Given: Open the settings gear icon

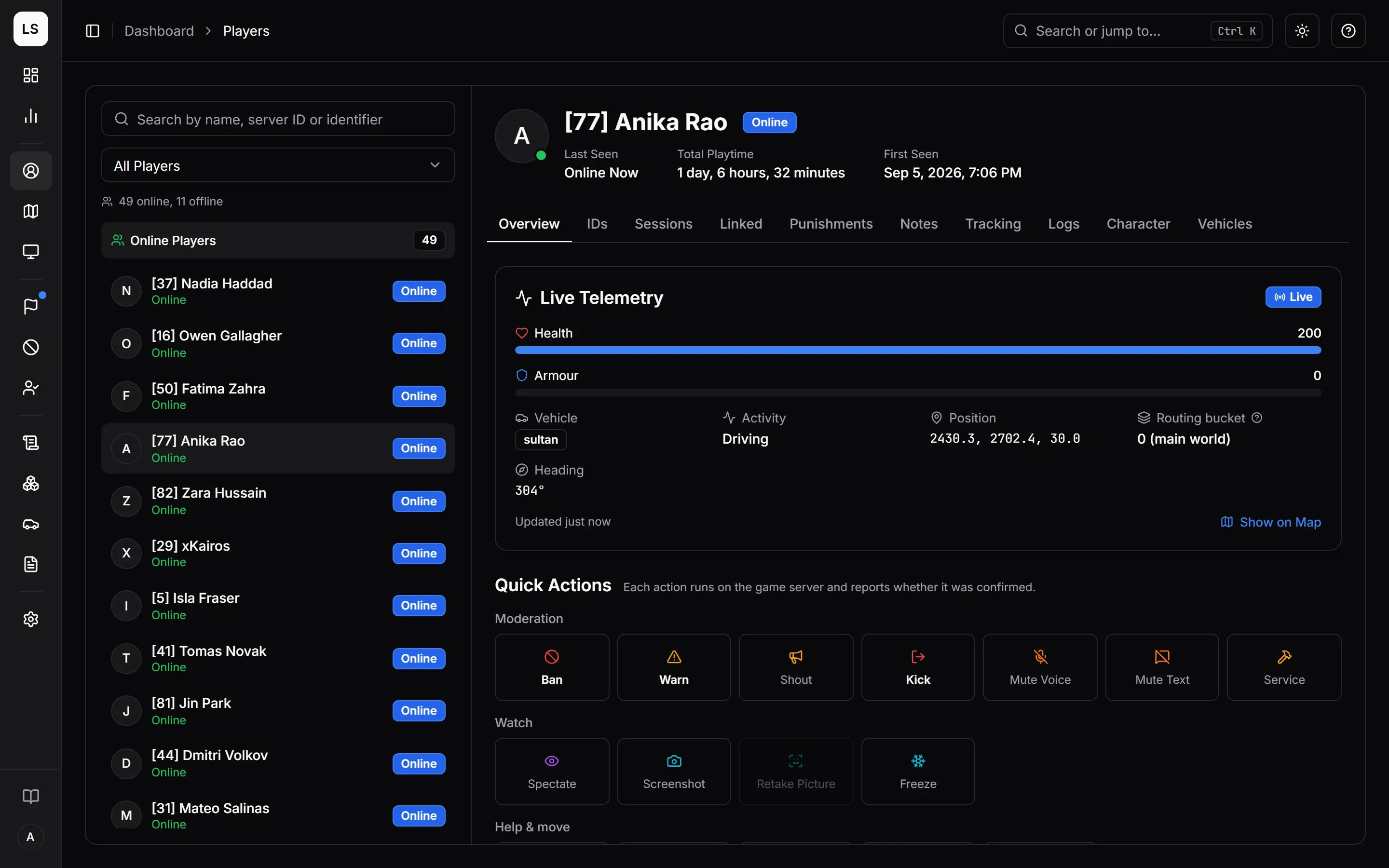Looking at the screenshot, I should click(x=31, y=620).
